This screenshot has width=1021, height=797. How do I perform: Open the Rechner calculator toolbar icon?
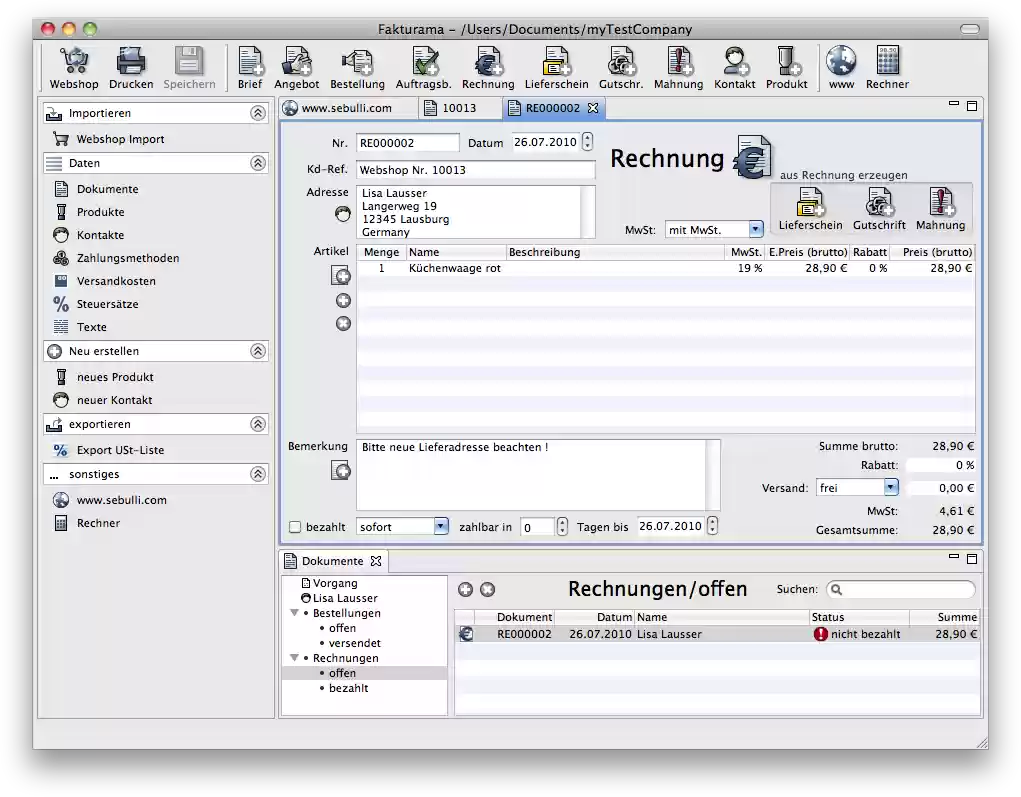(x=888, y=62)
